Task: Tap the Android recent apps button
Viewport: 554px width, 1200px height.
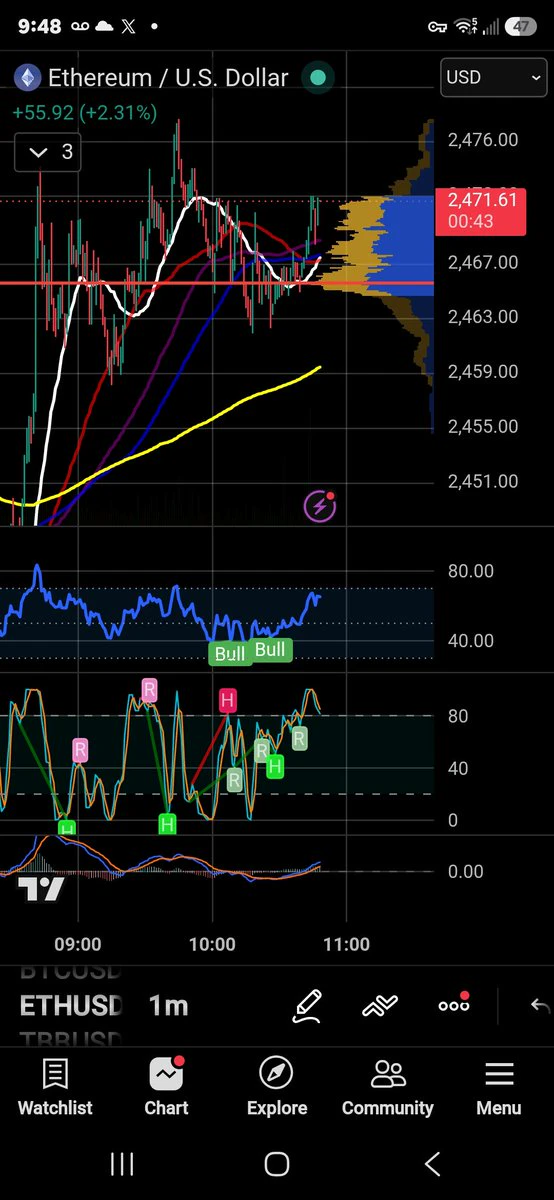Action: tap(122, 1164)
